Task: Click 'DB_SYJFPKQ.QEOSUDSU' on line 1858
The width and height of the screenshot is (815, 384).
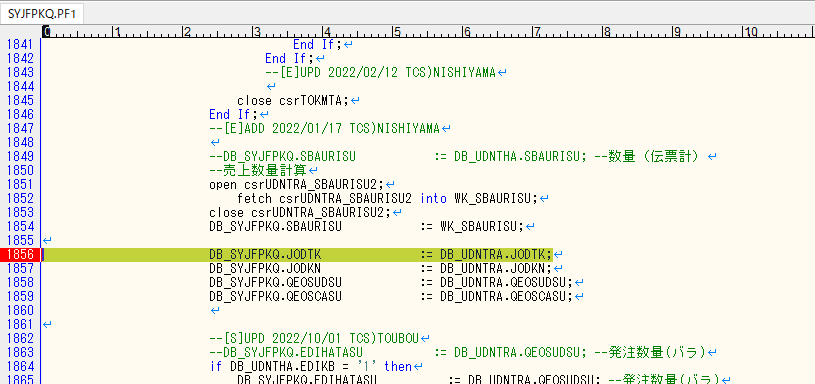Action: coord(275,283)
